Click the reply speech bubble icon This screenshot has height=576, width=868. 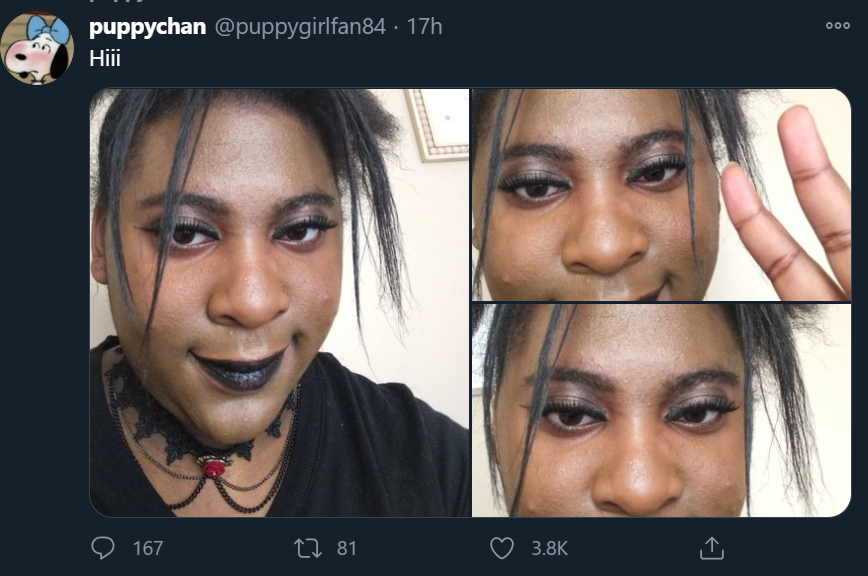coord(103,548)
